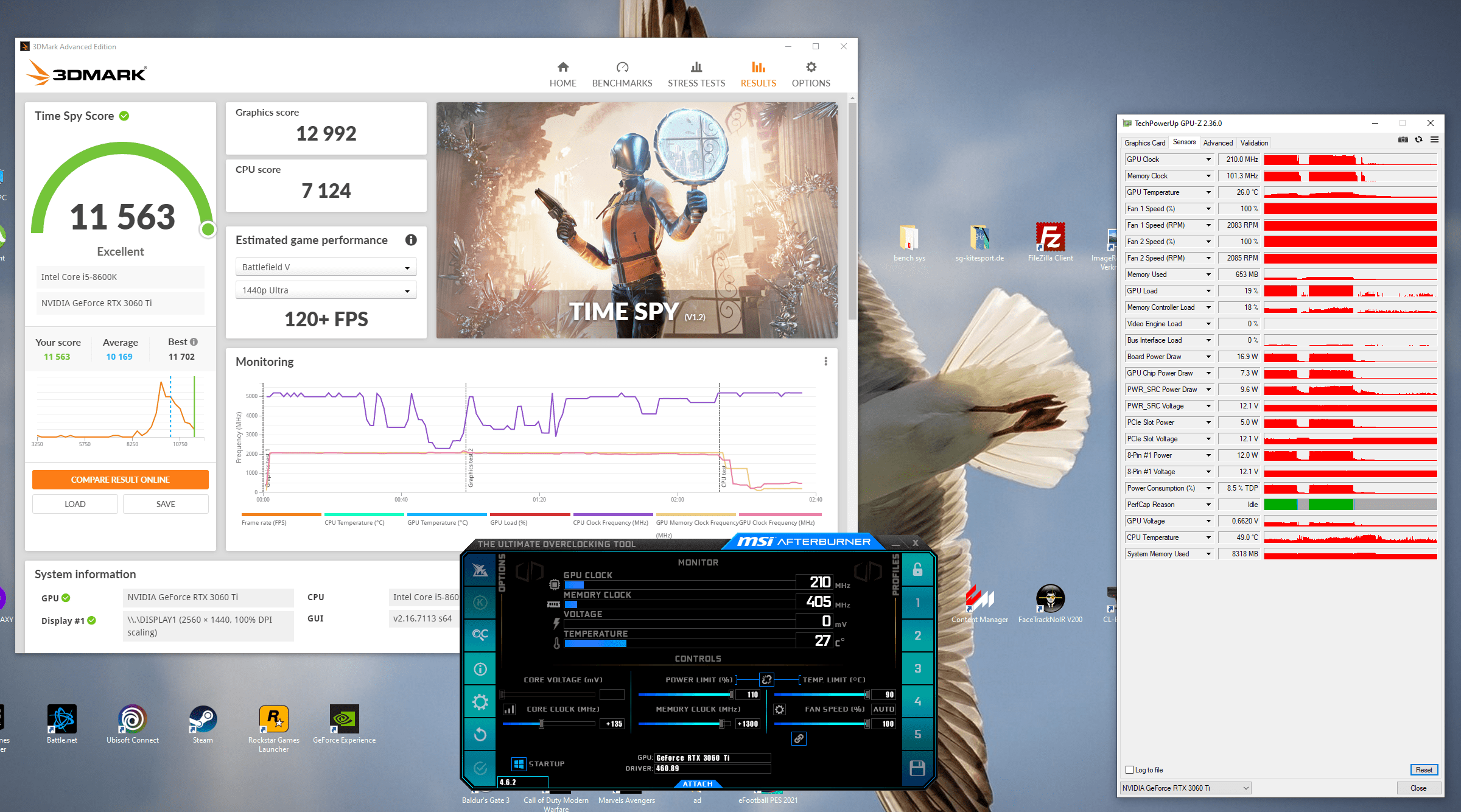Click the estimated game performance info icon

(411, 240)
